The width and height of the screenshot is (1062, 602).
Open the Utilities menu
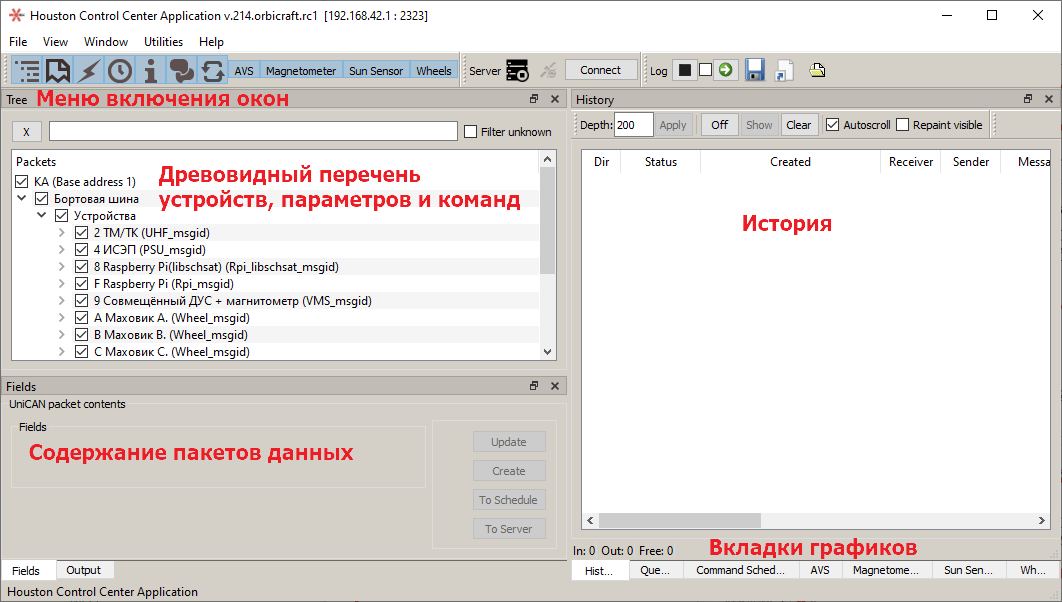coord(163,42)
